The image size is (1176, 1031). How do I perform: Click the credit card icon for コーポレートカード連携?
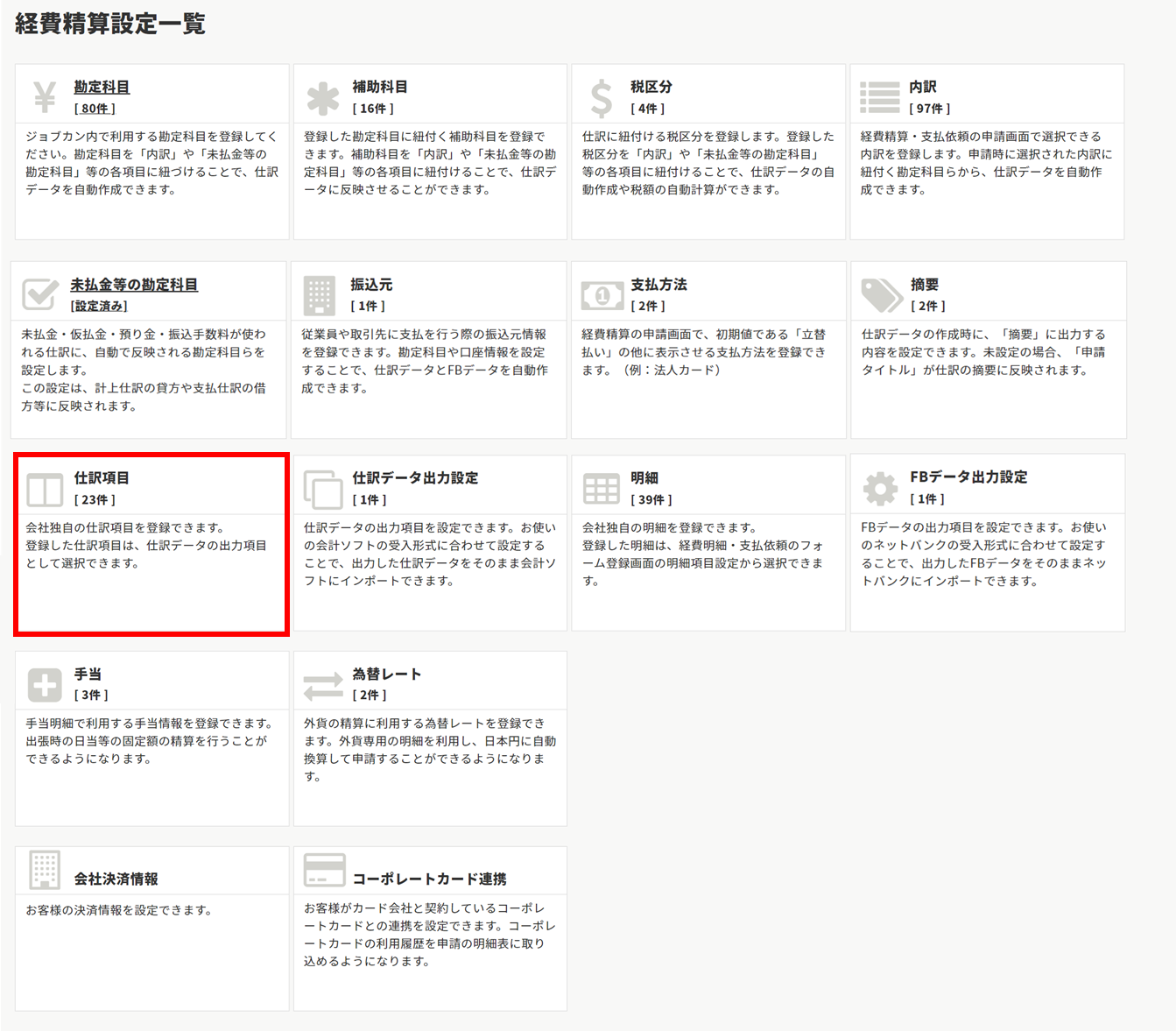pyautogui.click(x=324, y=870)
